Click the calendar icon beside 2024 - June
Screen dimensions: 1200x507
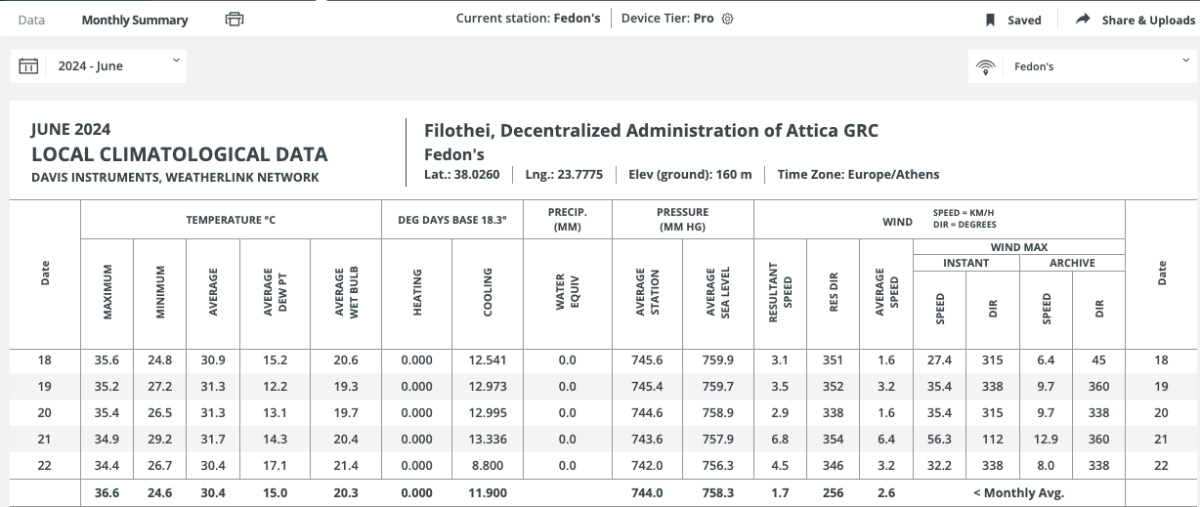click(29, 67)
